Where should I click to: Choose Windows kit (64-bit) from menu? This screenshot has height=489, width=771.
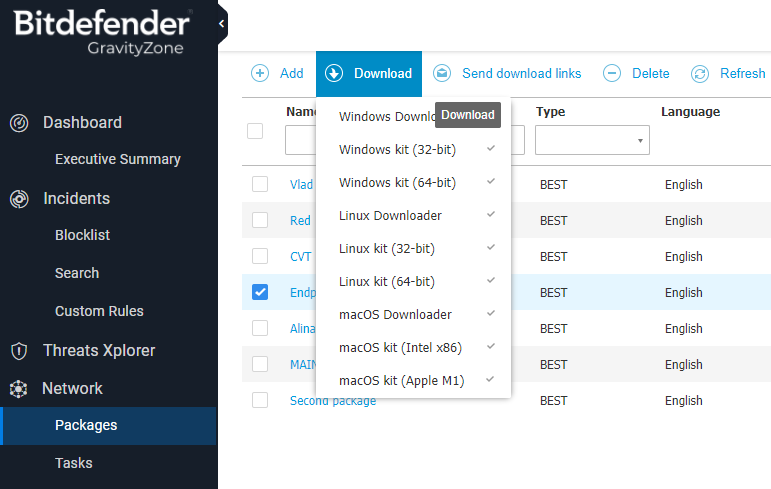click(x=397, y=182)
